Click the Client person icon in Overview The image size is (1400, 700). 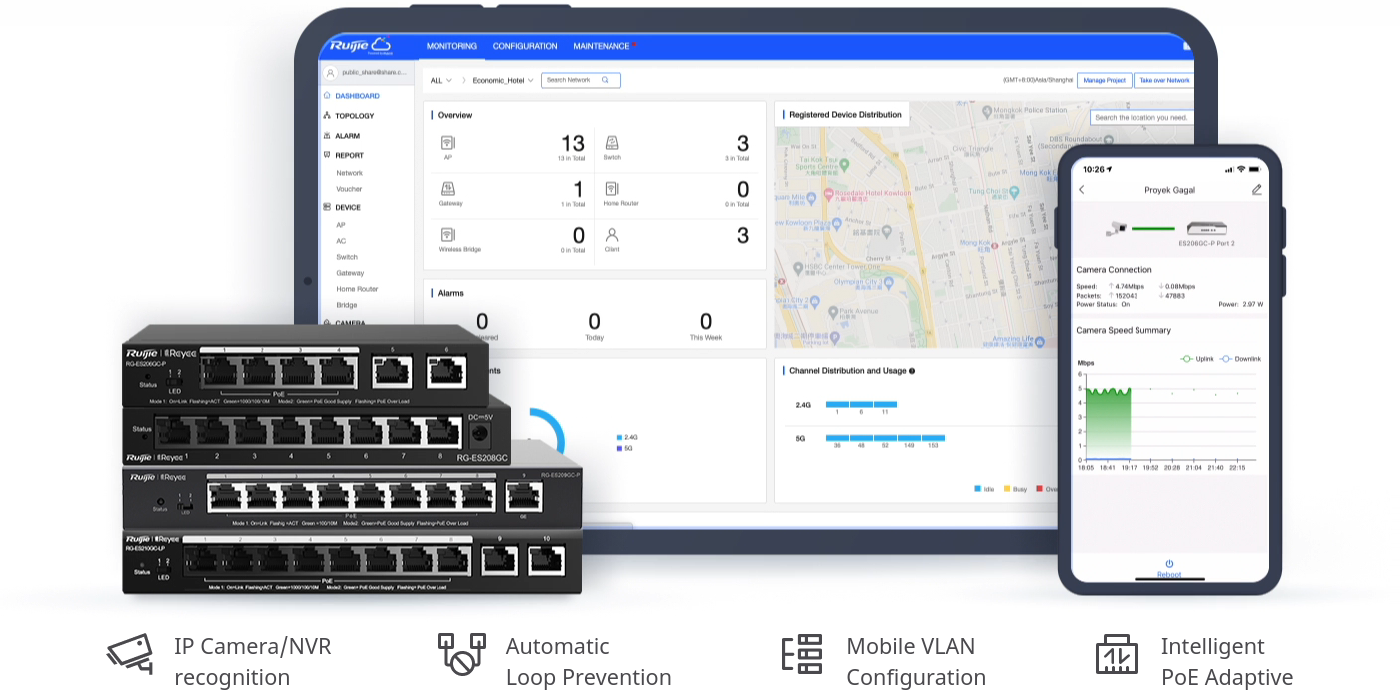click(x=612, y=234)
